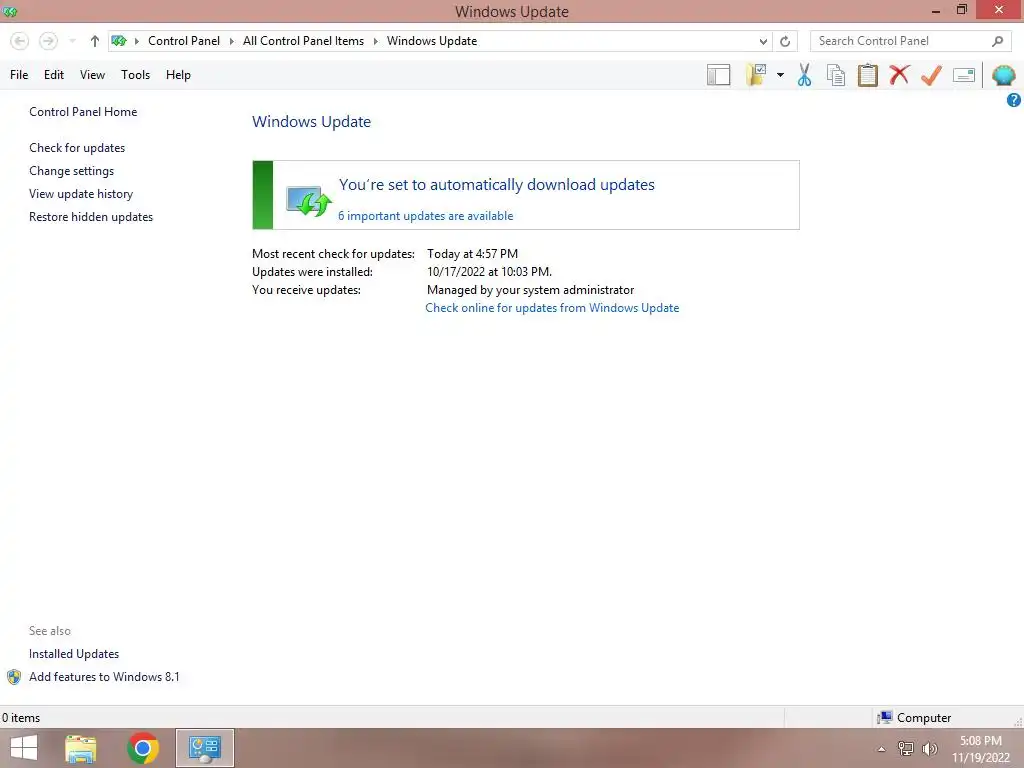The width and height of the screenshot is (1024, 768).
Task: Open Change settings link
Action: [x=71, y=171]
